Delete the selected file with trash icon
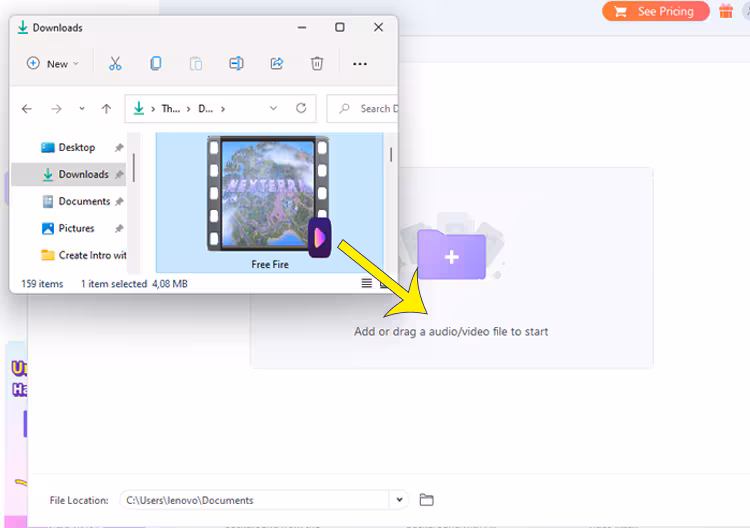750x528 pixels. click(317, 64)
